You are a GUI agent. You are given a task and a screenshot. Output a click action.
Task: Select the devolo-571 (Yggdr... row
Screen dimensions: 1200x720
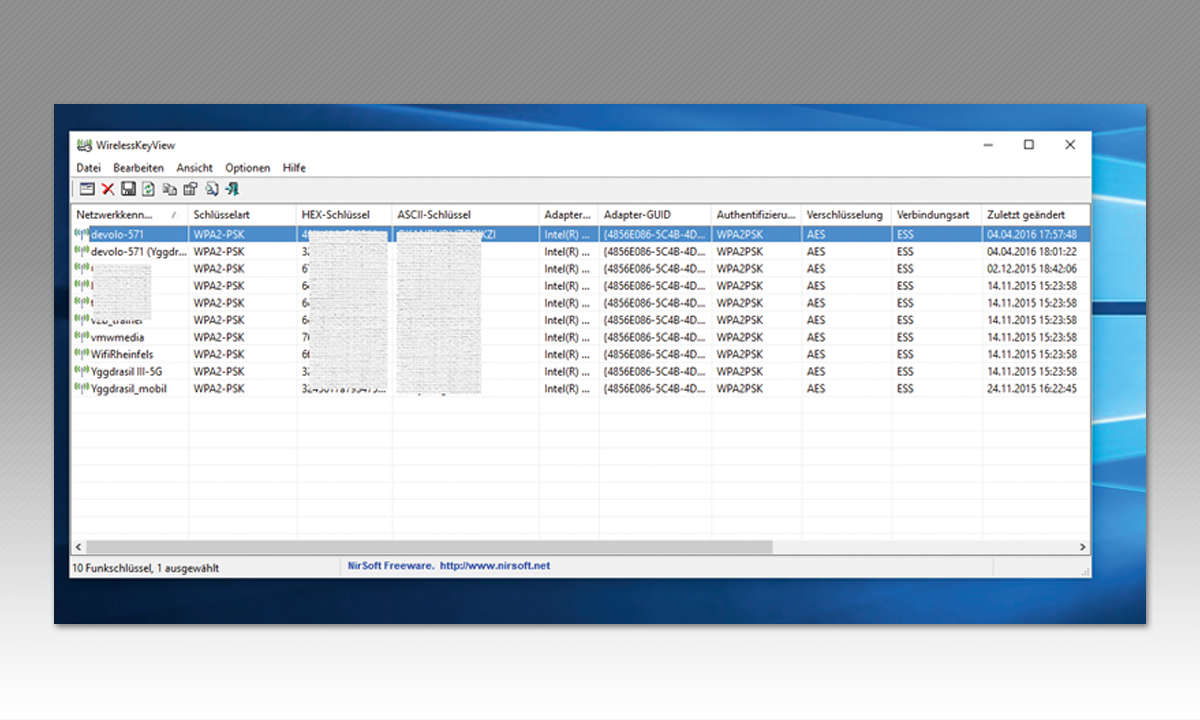pyautogui.click(x=580, y=251)
